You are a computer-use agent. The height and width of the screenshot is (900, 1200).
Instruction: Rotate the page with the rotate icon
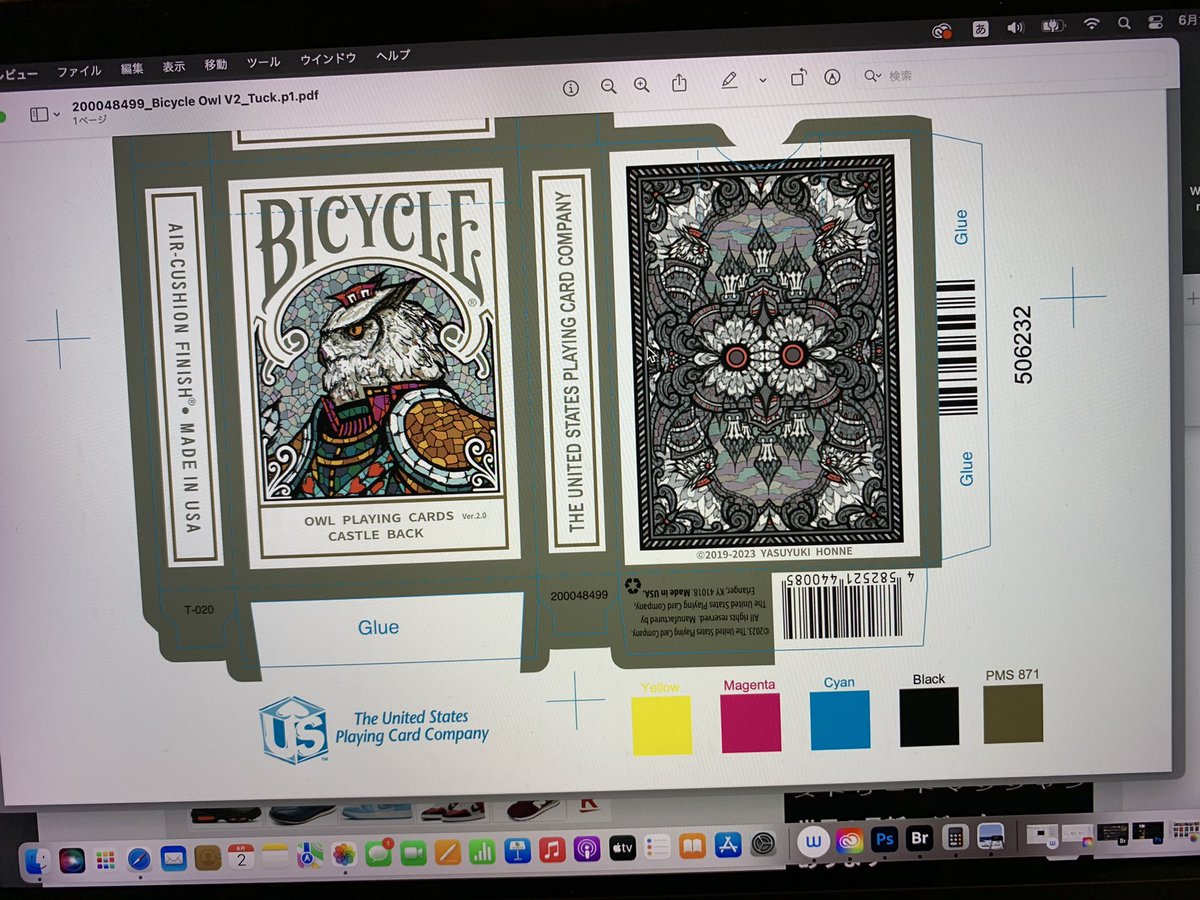pos(798,78)
